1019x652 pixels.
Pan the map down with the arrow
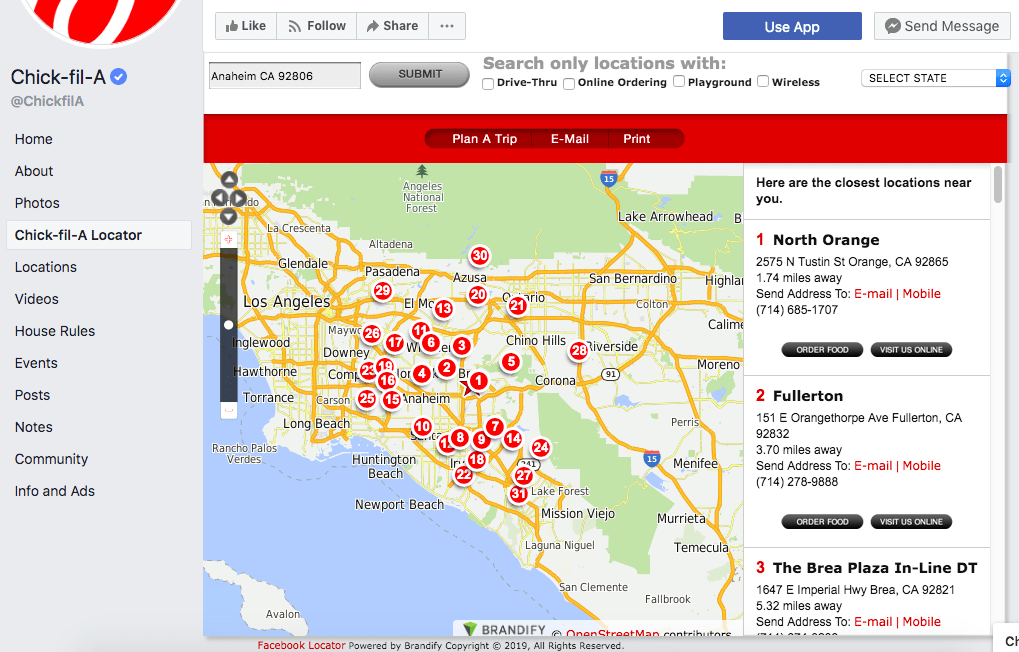[x=229, y=216]
